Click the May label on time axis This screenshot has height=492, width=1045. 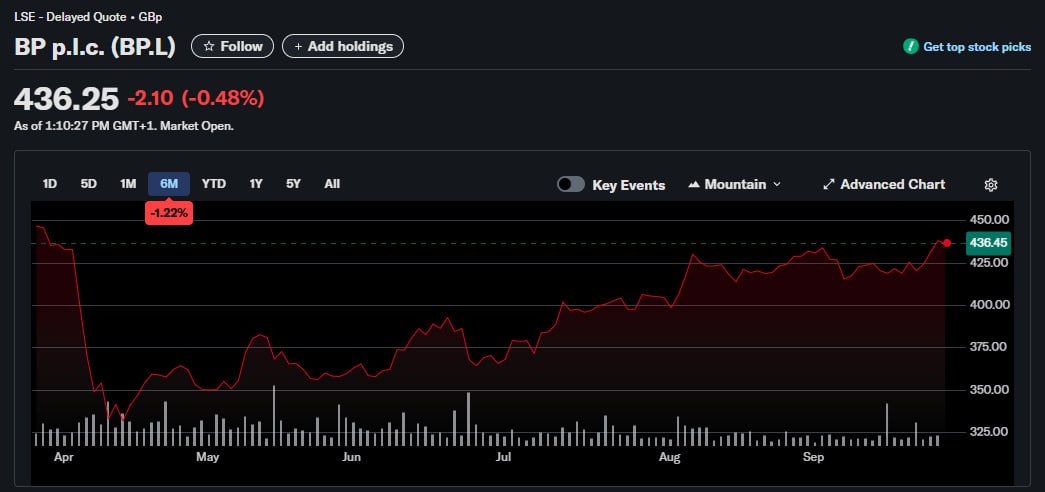pyautogui.click(x=208, y=457)
